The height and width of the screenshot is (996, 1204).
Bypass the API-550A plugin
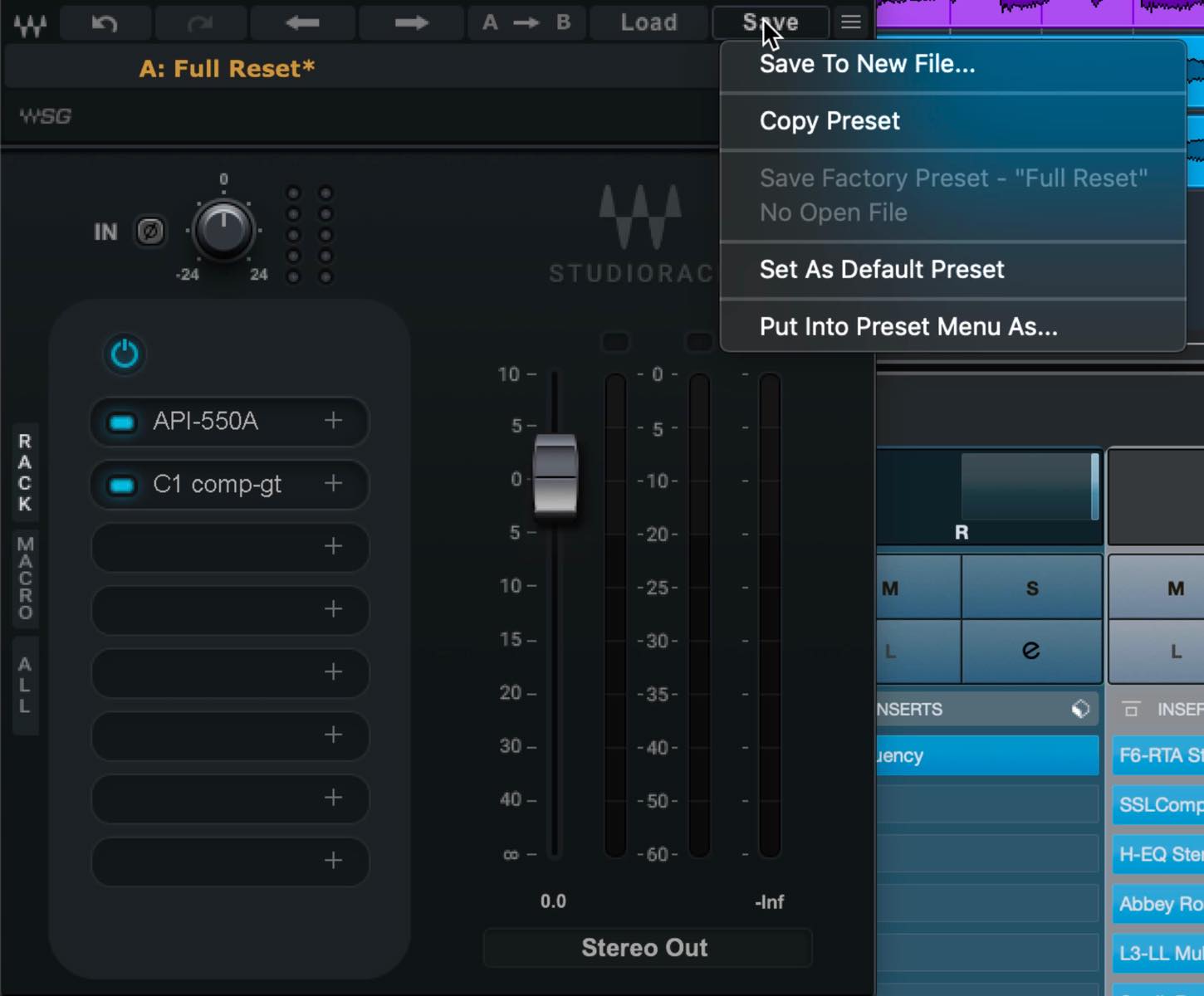(122, 422)
